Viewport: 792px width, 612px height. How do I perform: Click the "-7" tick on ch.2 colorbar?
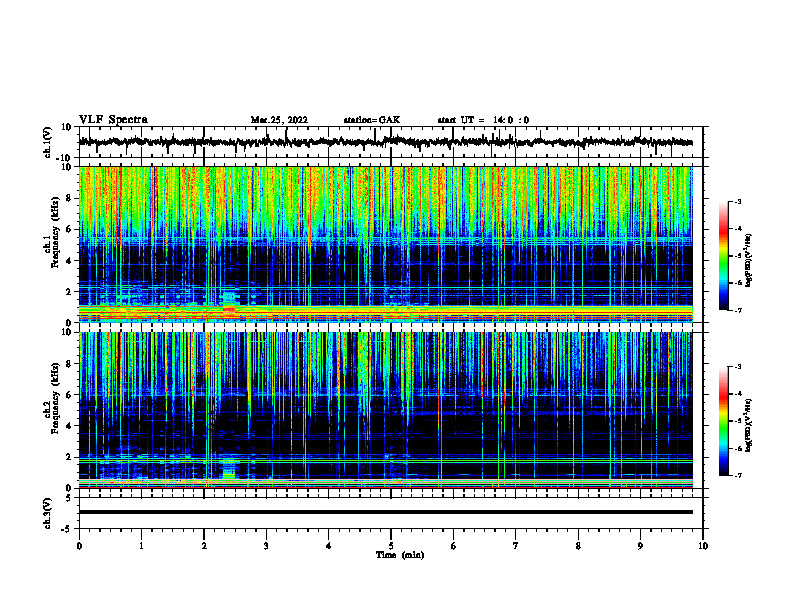737,475
